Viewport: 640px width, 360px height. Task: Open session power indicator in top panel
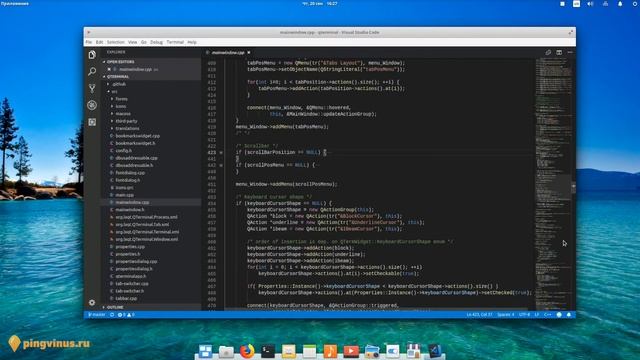pos(635,4)
